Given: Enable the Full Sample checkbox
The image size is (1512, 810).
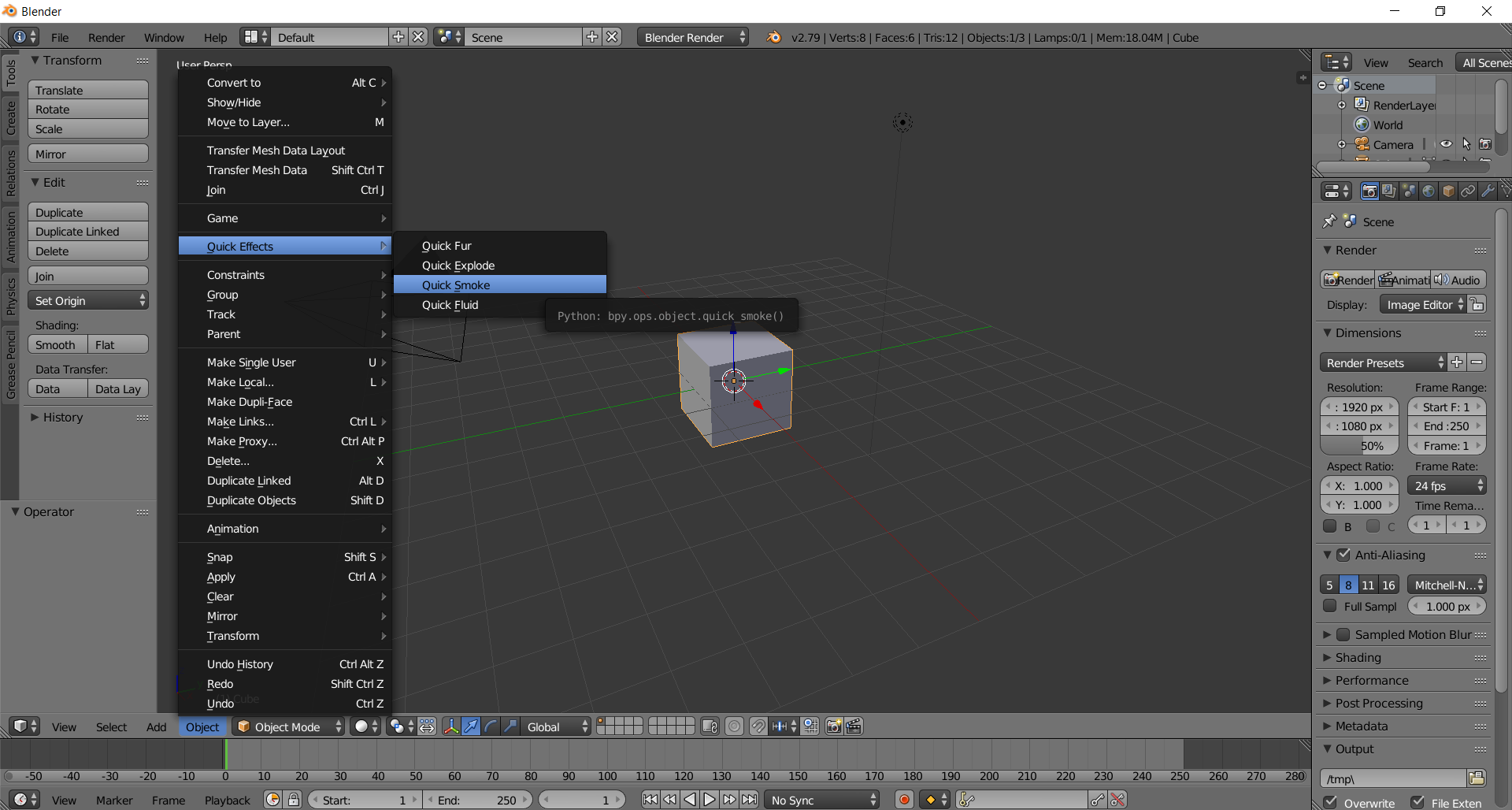Looking at the screenshot, I should pos(1330,606).
